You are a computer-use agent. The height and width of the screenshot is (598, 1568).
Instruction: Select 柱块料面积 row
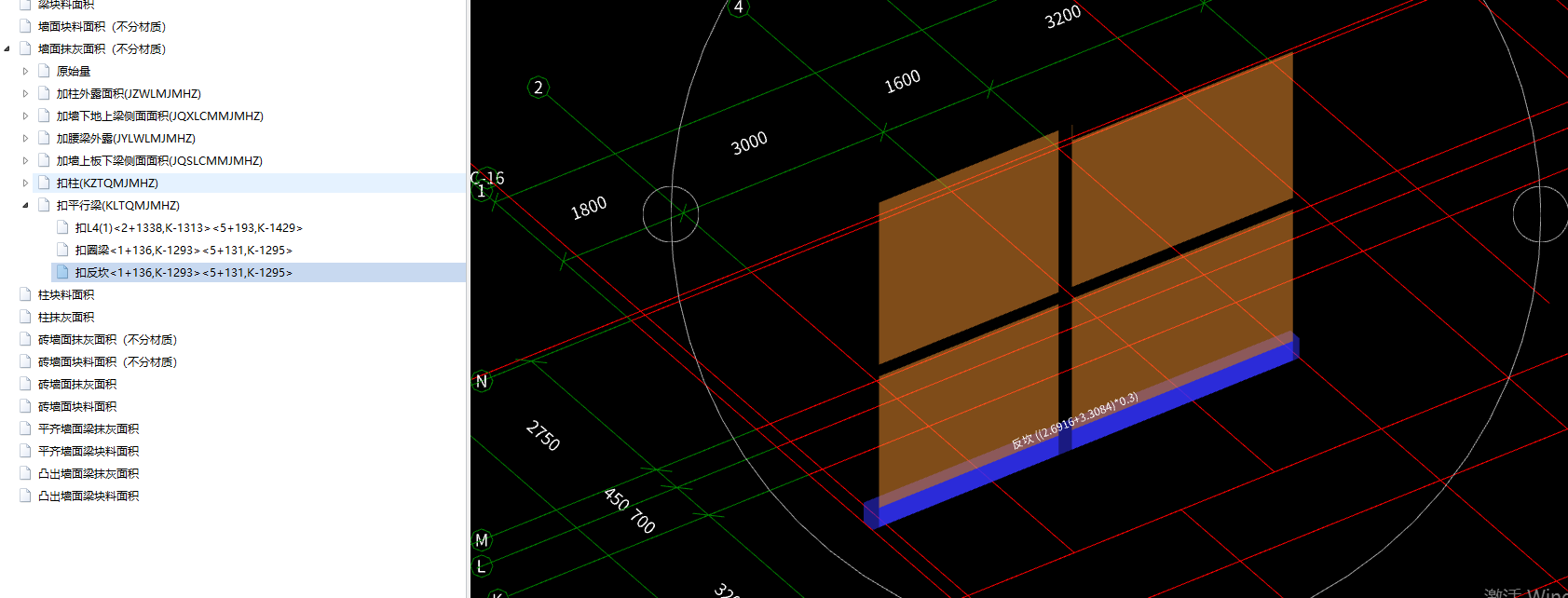coord(66,295)
